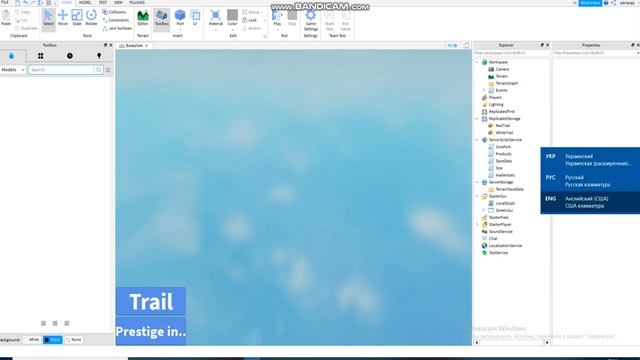Switch to the TEST ribbon tab
Viewport: 640px width, 360px height.
(x=103, y=2)
